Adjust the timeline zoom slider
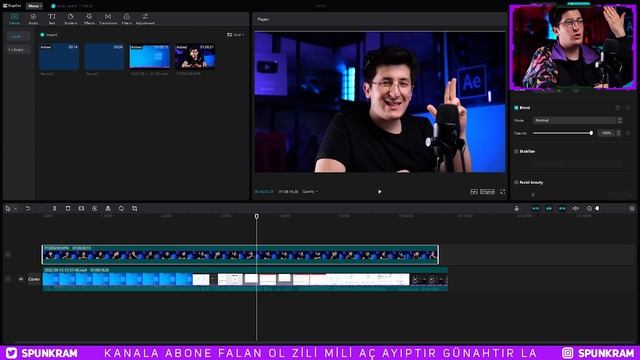The height and width of the screenshot is (360, 640). pos(597,209)
